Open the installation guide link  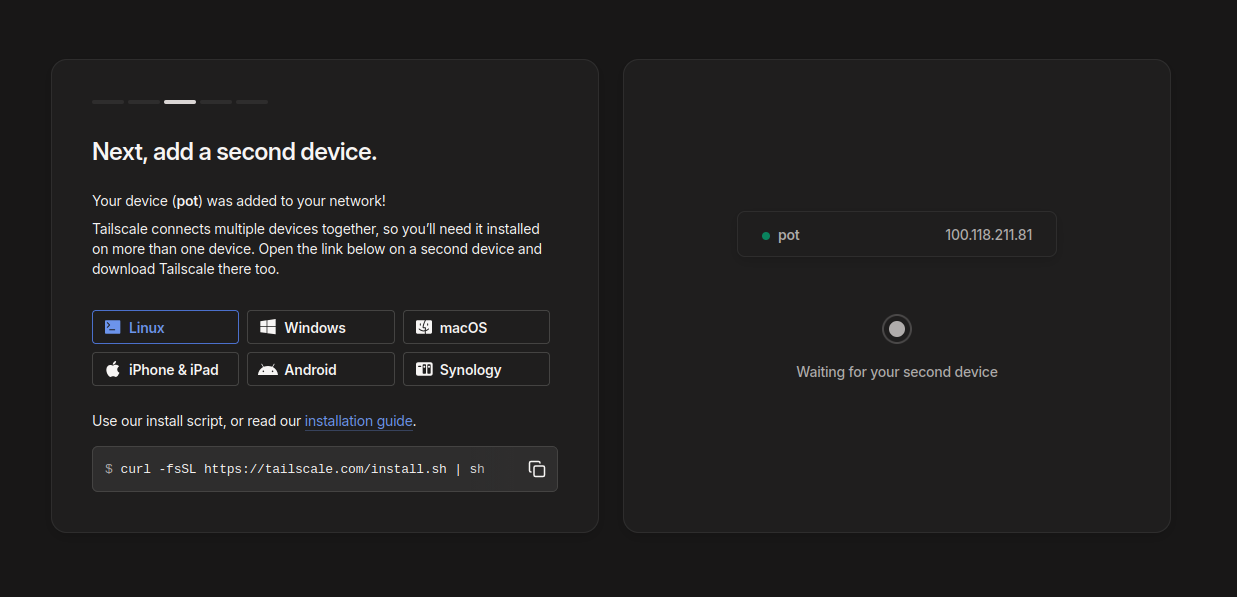pos(358,421)
